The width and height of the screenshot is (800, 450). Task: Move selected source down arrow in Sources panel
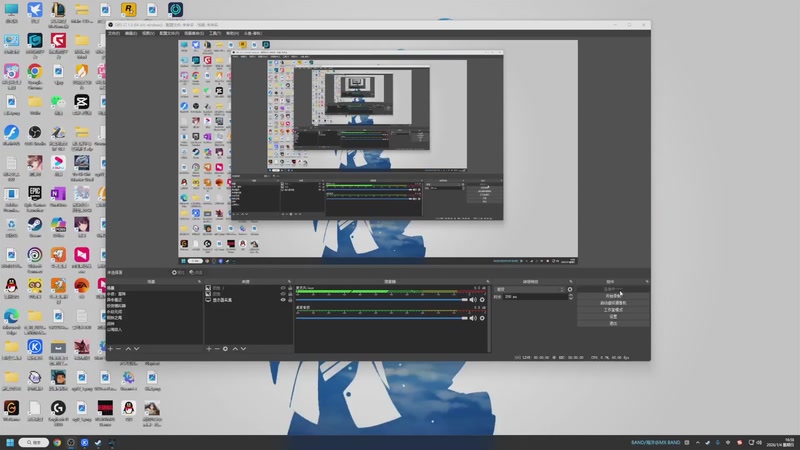click(x=243, y=348)
